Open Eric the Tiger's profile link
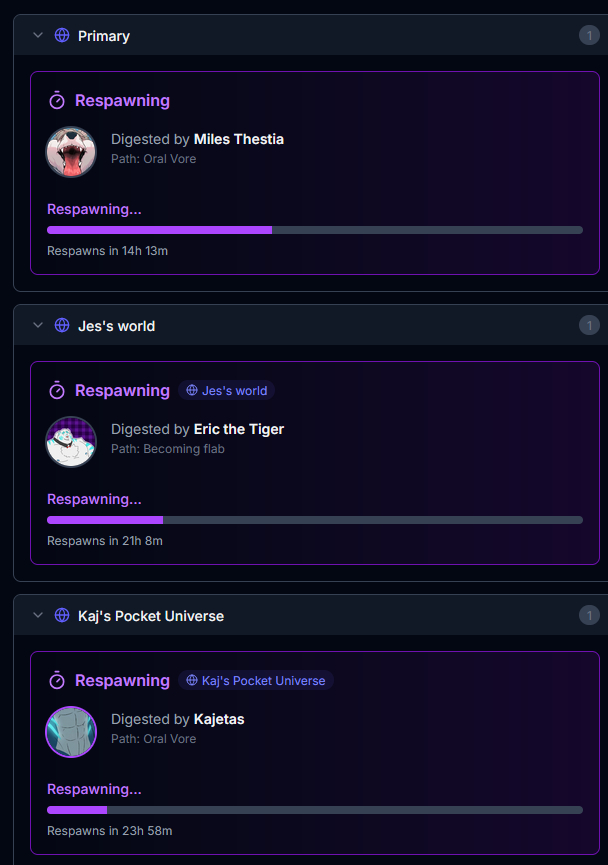The image size is (608, 865). click(239, 429)
